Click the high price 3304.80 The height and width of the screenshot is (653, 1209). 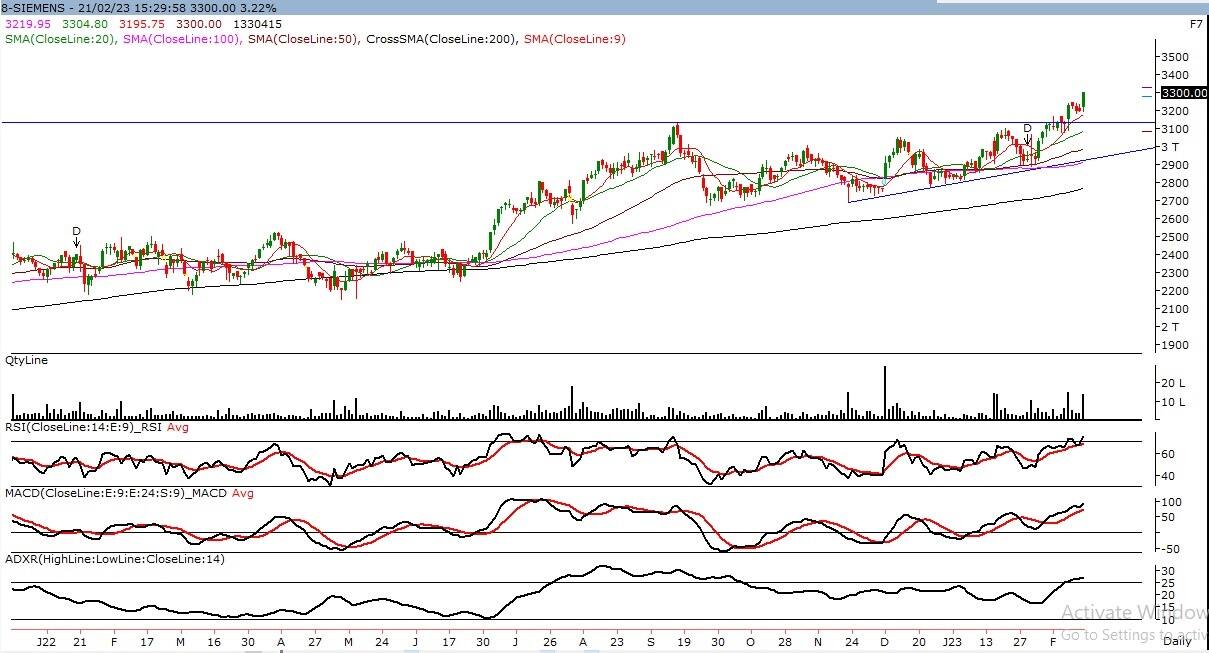tap(84, 23)
